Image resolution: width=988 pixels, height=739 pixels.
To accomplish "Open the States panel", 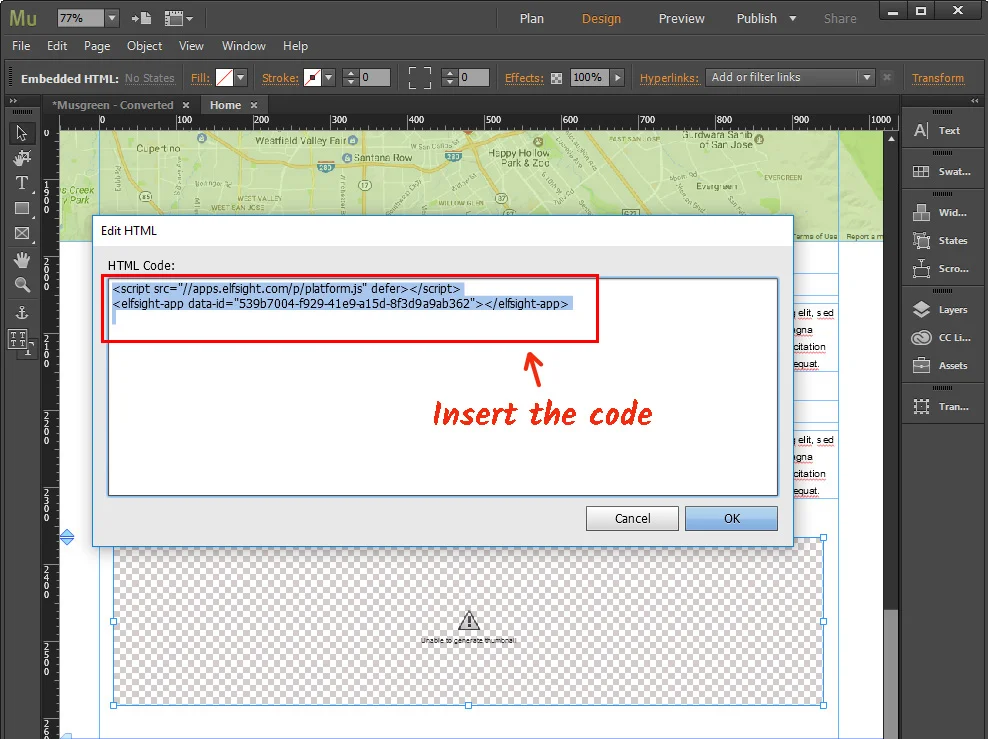I will point(939,240).
